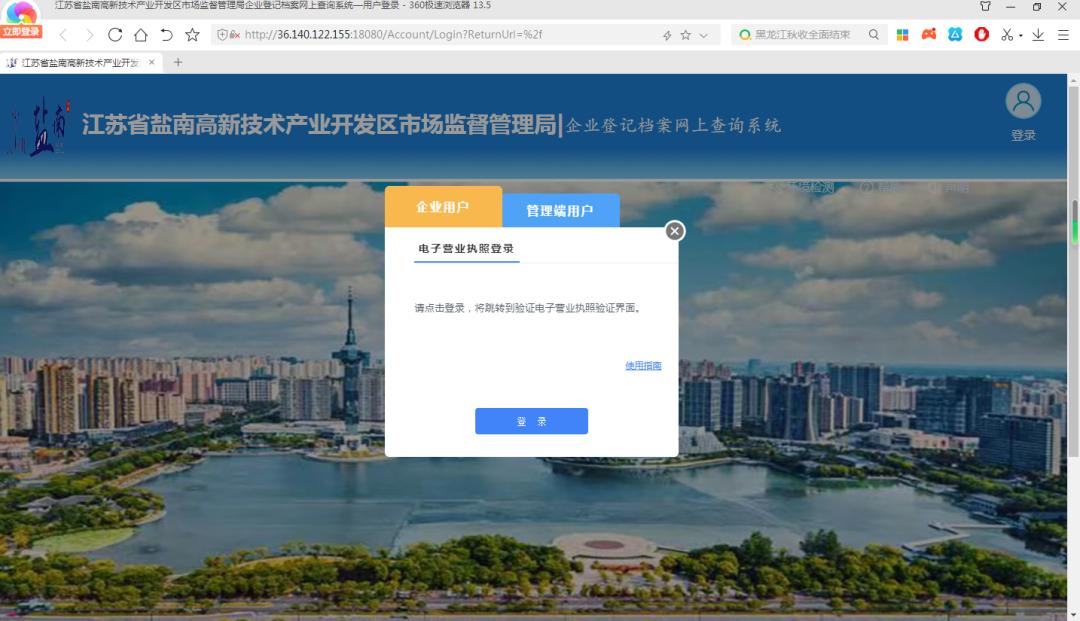The image size is (1080, 621).
Task: Reload the page with refresh icon
Action: click(x=115, y=34)
